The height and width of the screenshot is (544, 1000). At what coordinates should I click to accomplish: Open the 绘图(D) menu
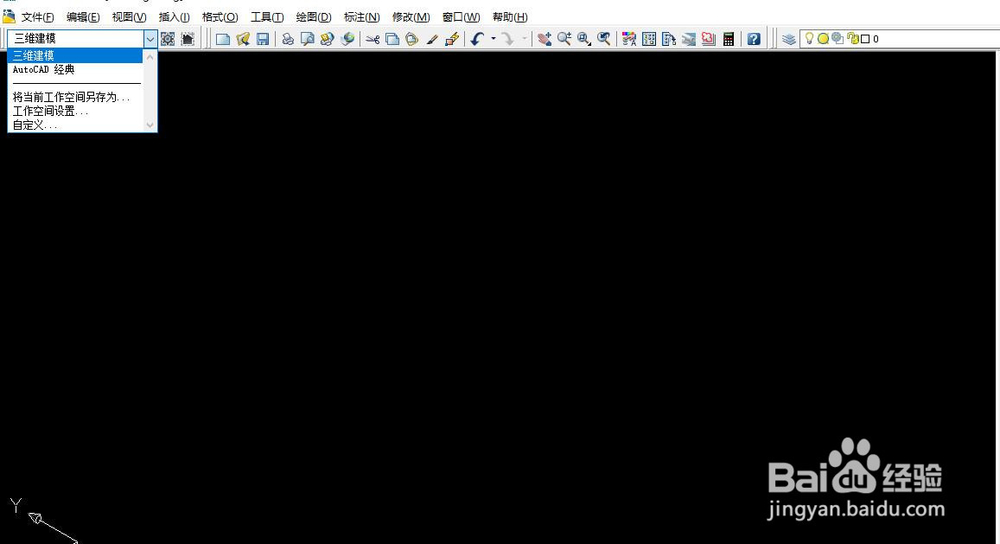313,17
